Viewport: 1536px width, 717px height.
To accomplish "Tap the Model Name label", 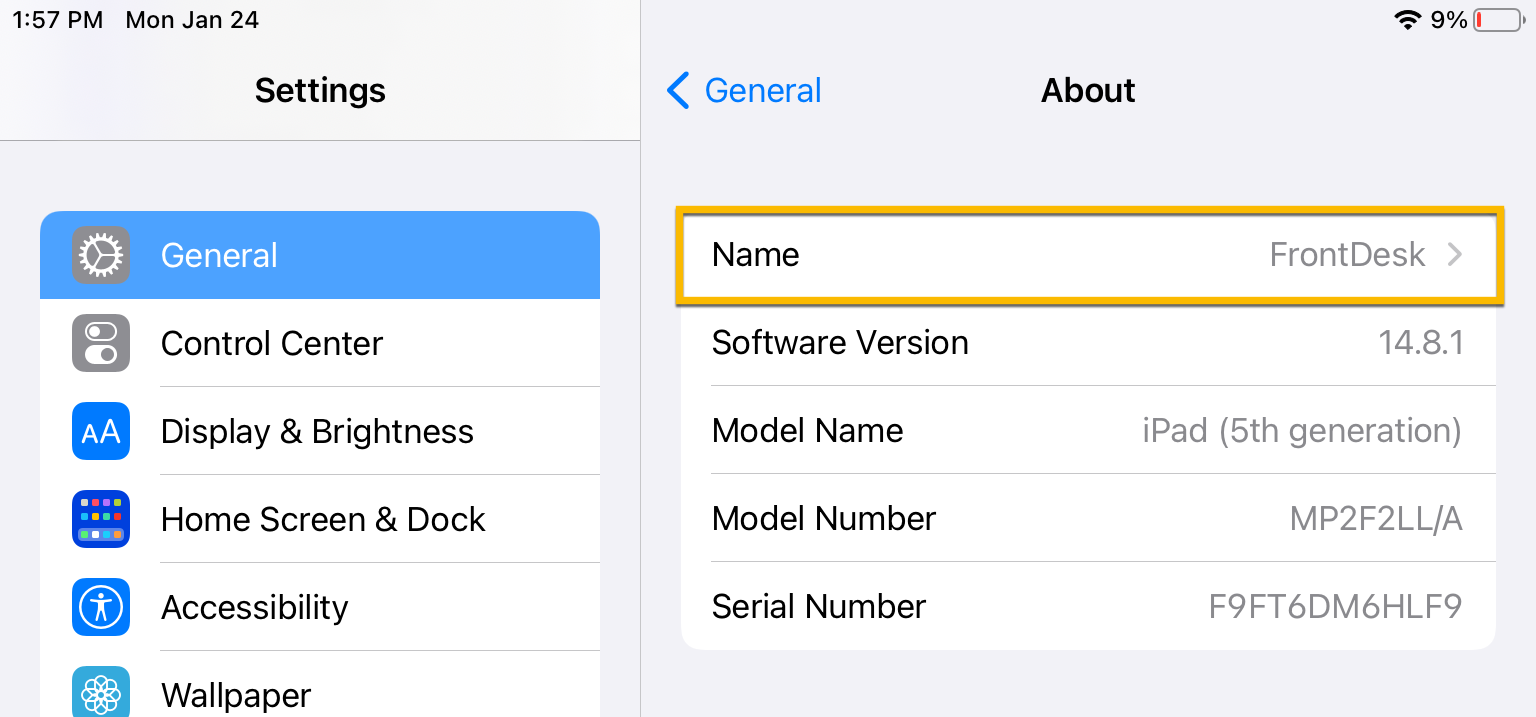I will 807,431.
